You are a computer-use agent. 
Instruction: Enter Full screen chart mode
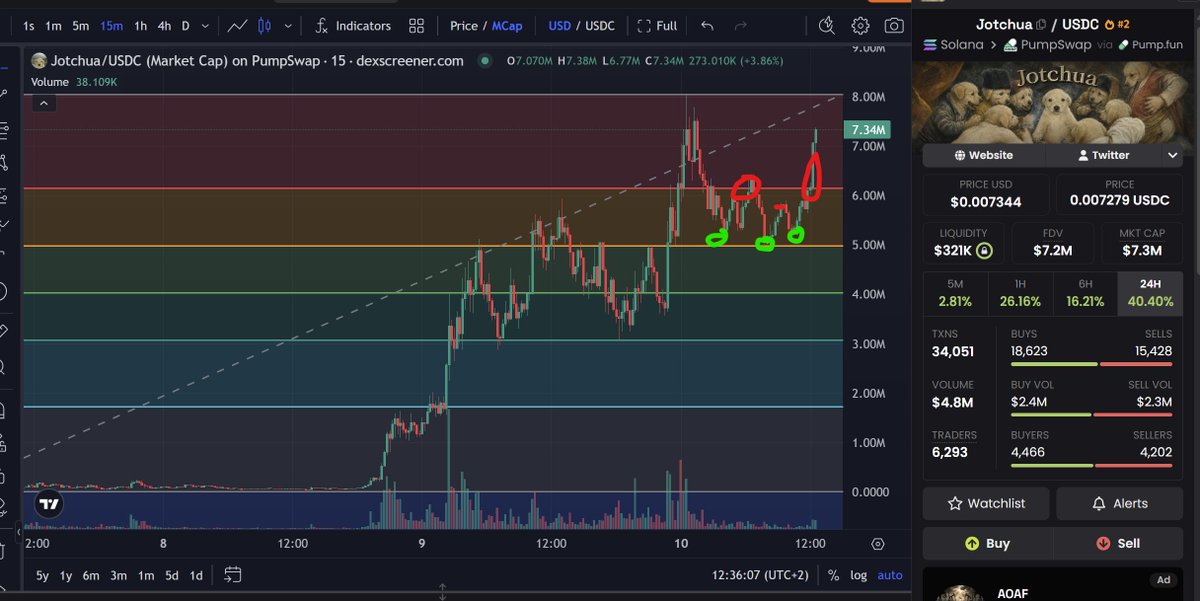657,26
